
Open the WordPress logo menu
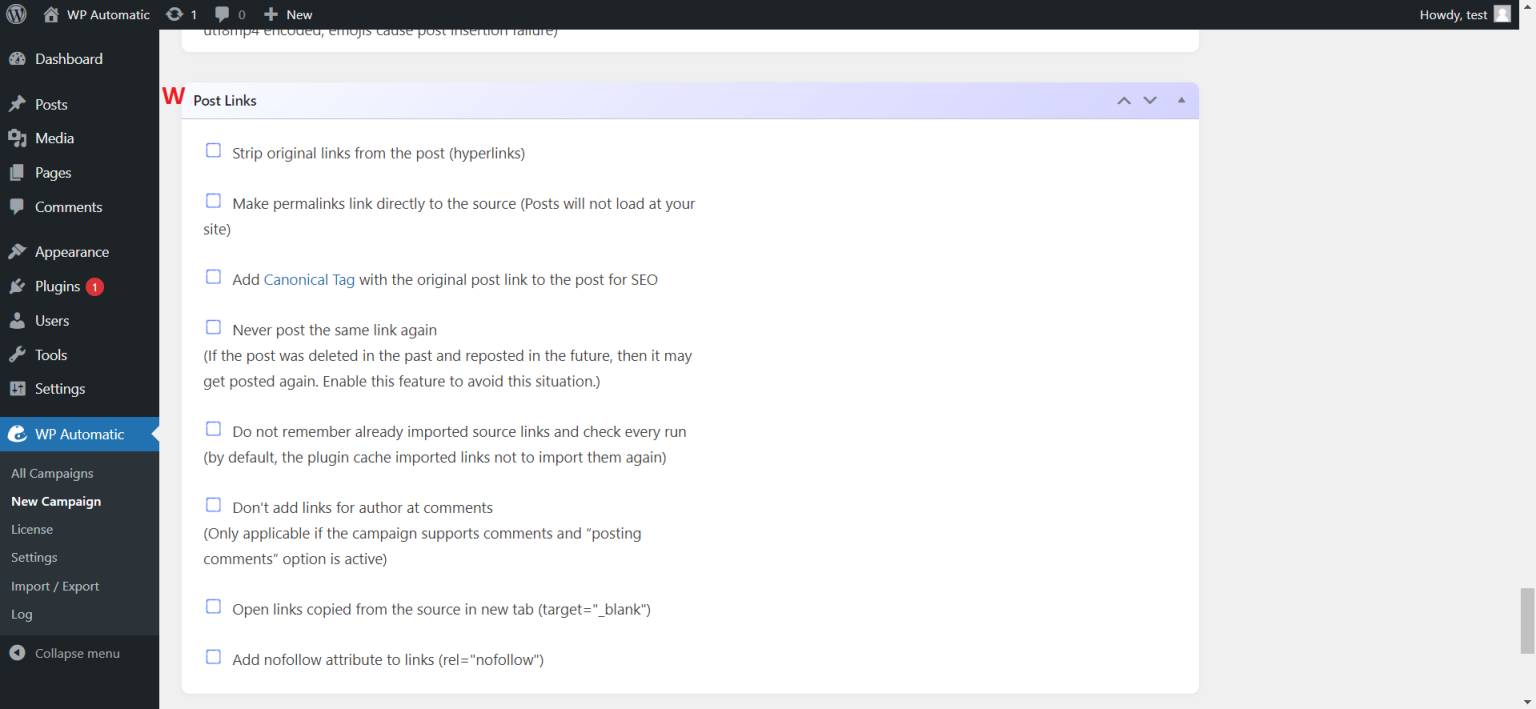[x=15, y=14]
